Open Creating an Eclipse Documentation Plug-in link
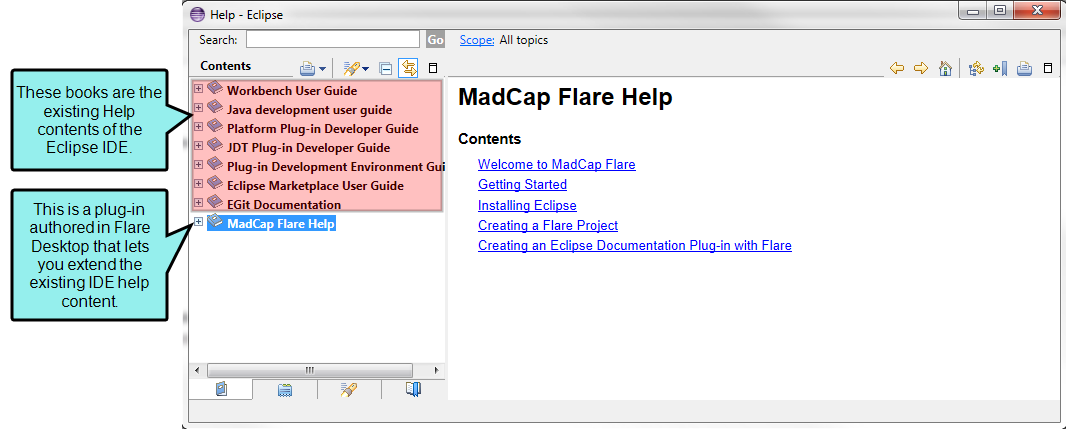 click(635, 245)
